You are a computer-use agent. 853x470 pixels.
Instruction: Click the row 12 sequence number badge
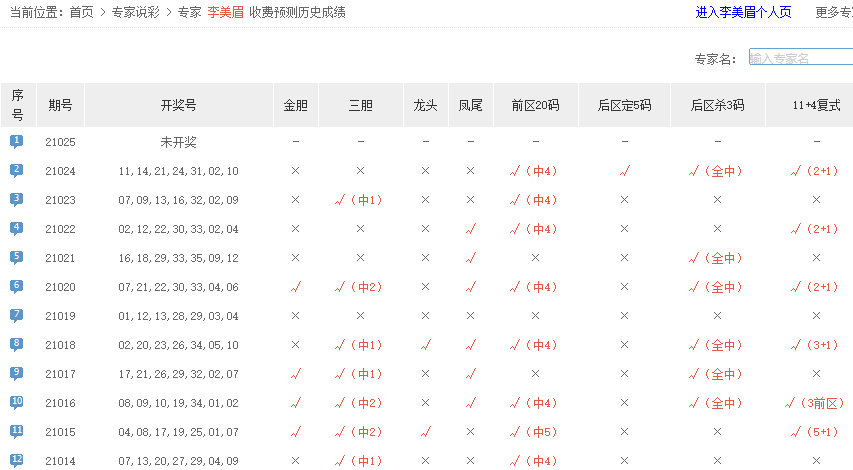pyautogui.click(x=17, y=460)
